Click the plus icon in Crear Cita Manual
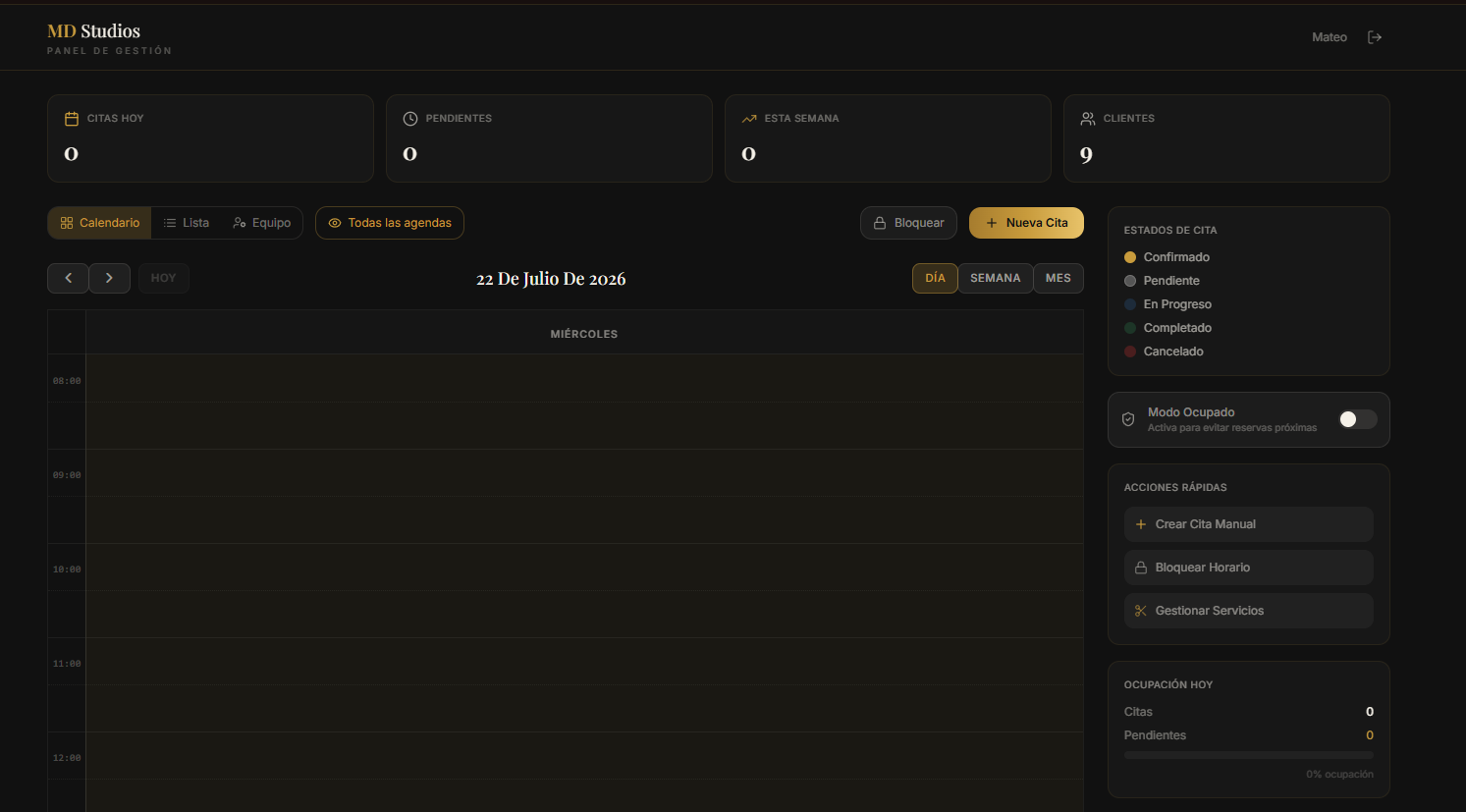 pyautogui.click(x=1141, y=524)
